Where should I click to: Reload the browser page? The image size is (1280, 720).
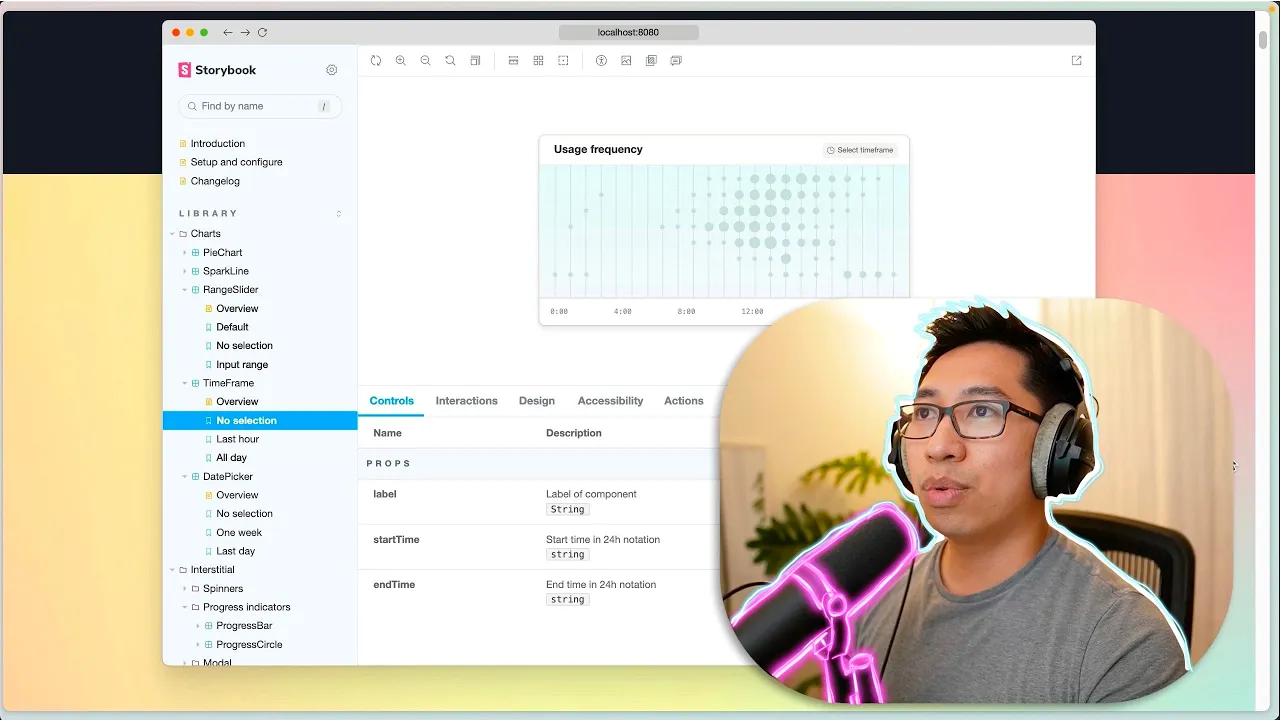[262, 33]
